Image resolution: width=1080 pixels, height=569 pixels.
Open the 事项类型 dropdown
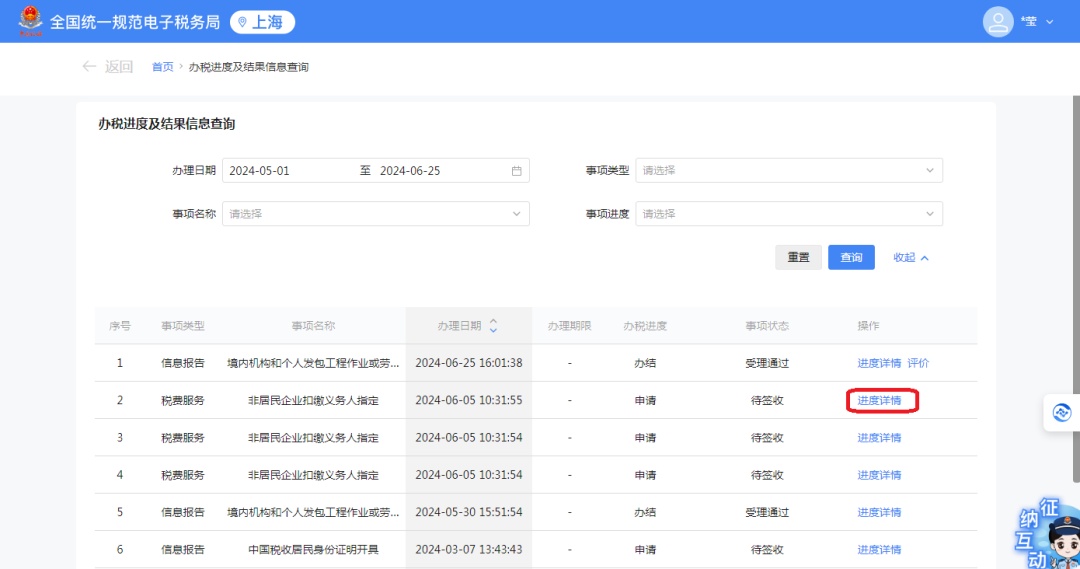click(790, 171)
